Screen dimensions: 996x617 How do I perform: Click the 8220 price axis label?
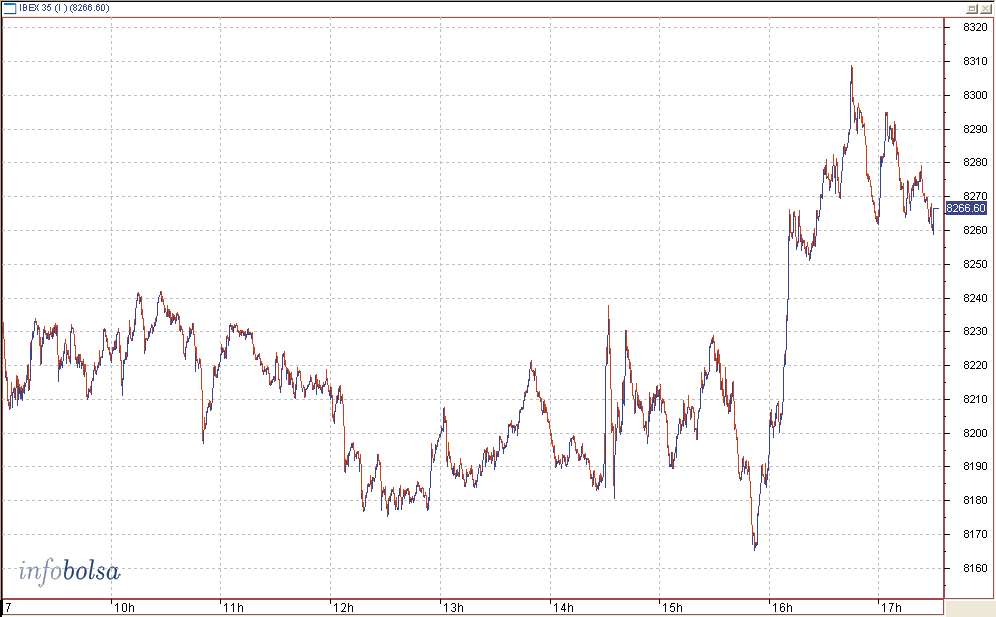[x=975, y=365]
